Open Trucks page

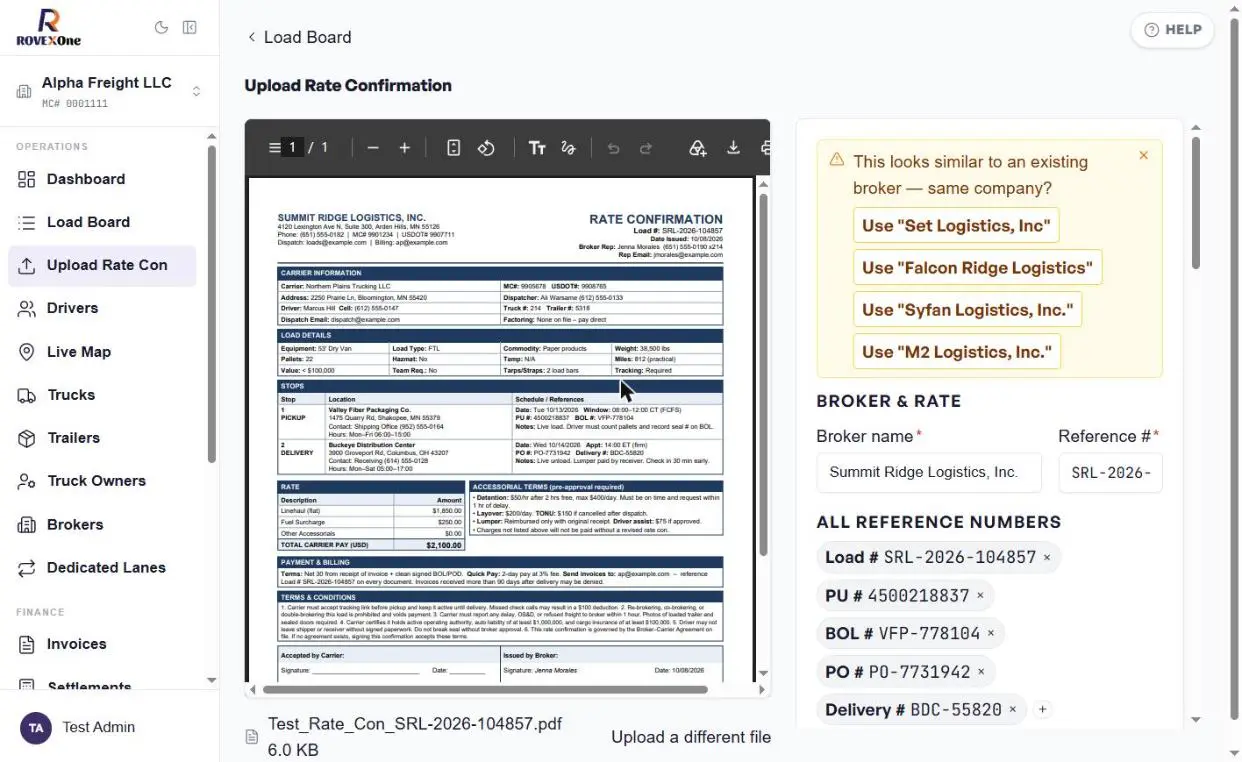click(x=102, y=395)
